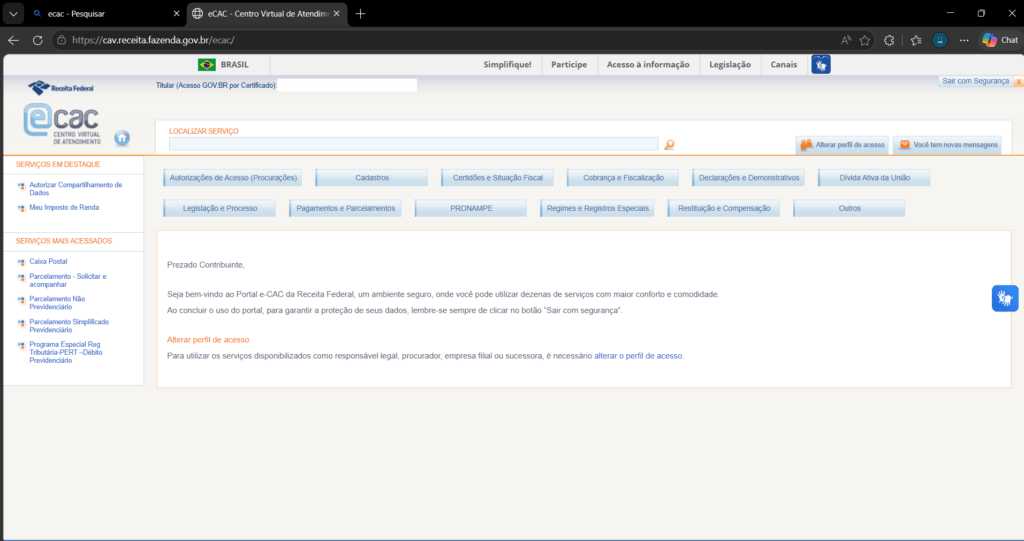Open browser extensions puzzle icon
The height and width of the screenshot is (541, 1024).
pos(889,40)
